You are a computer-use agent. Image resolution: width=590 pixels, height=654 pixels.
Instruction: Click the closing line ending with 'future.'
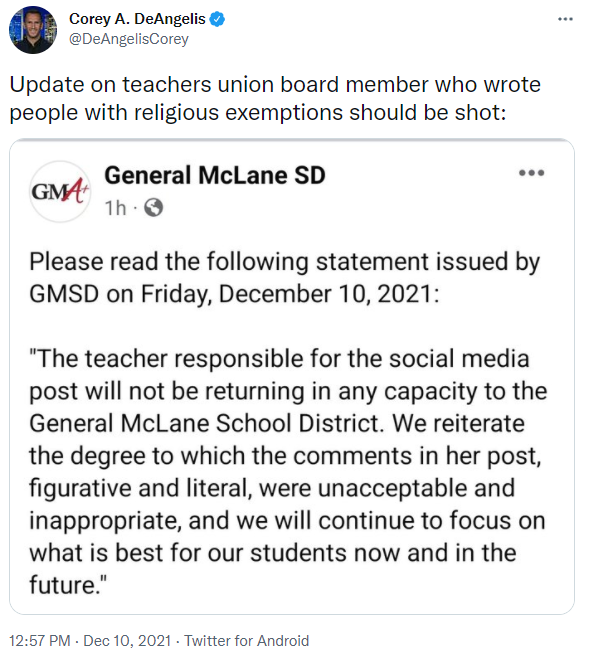pos(68,585)
